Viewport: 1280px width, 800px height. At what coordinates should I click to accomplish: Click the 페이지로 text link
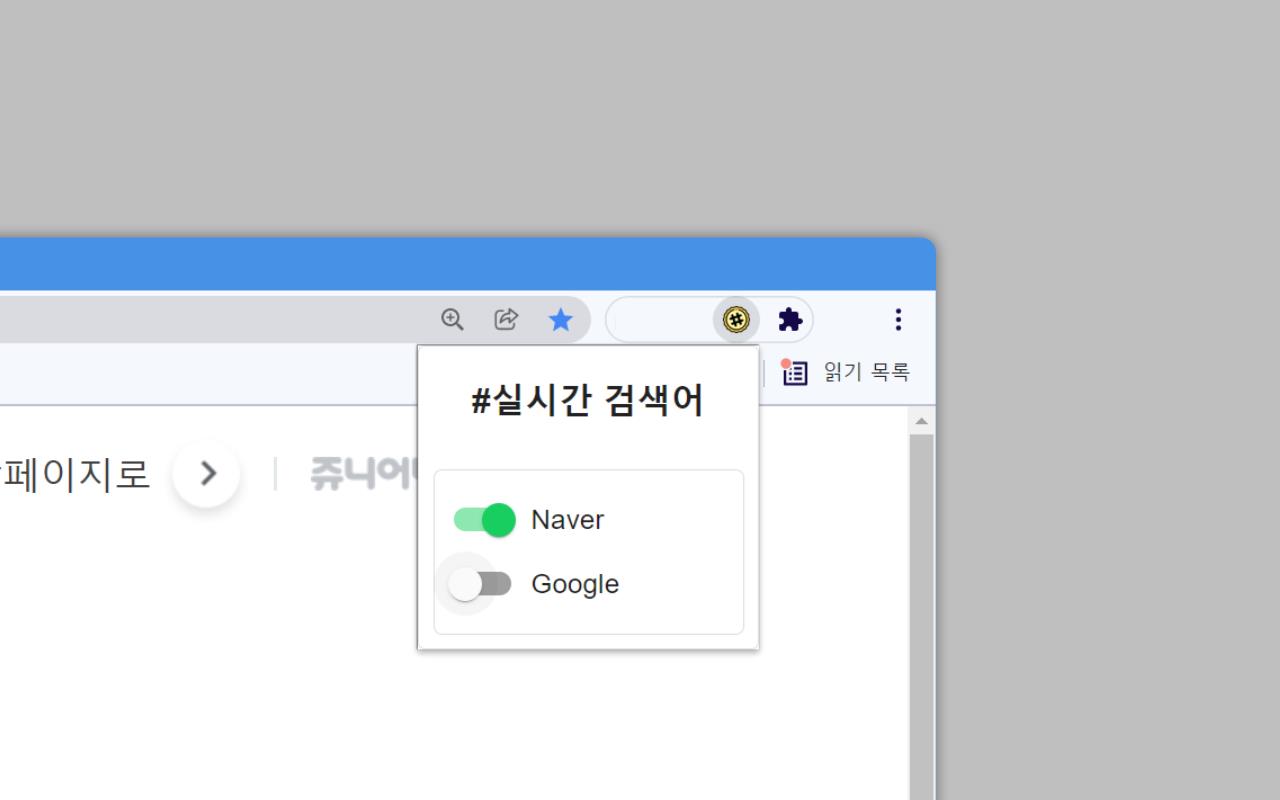pyautogui.click(x=75, y=474)
